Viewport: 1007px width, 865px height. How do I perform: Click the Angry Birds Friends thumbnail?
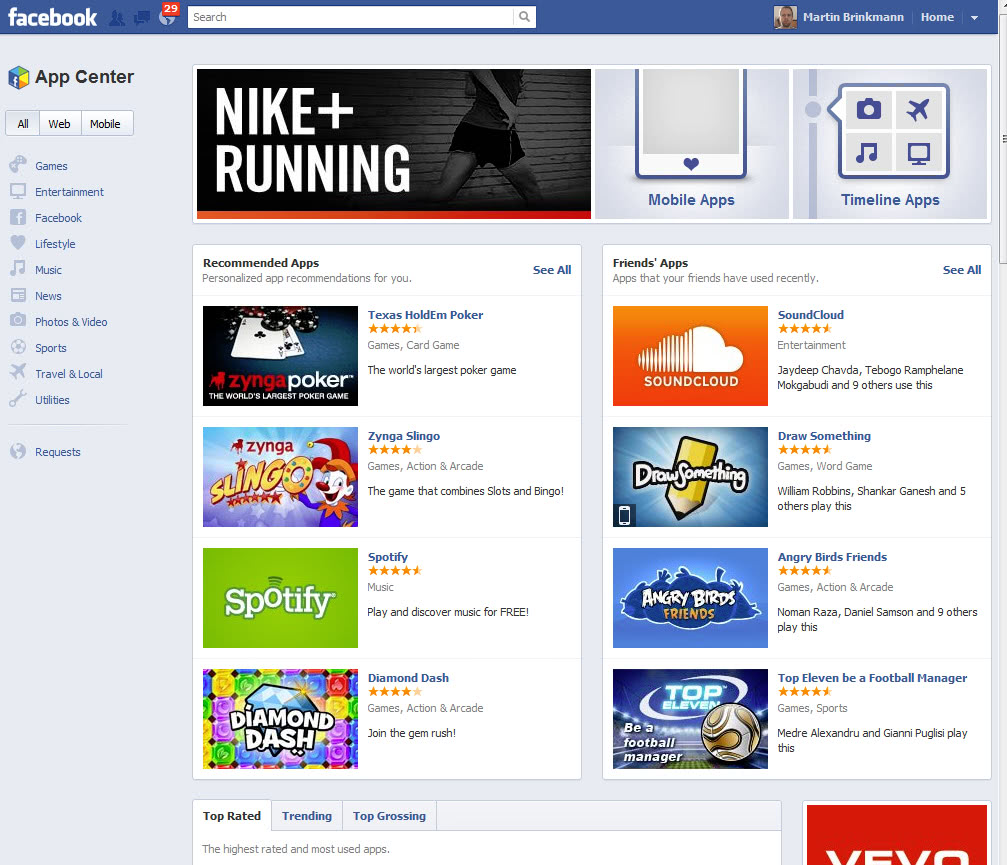click(x=690, y=598)
